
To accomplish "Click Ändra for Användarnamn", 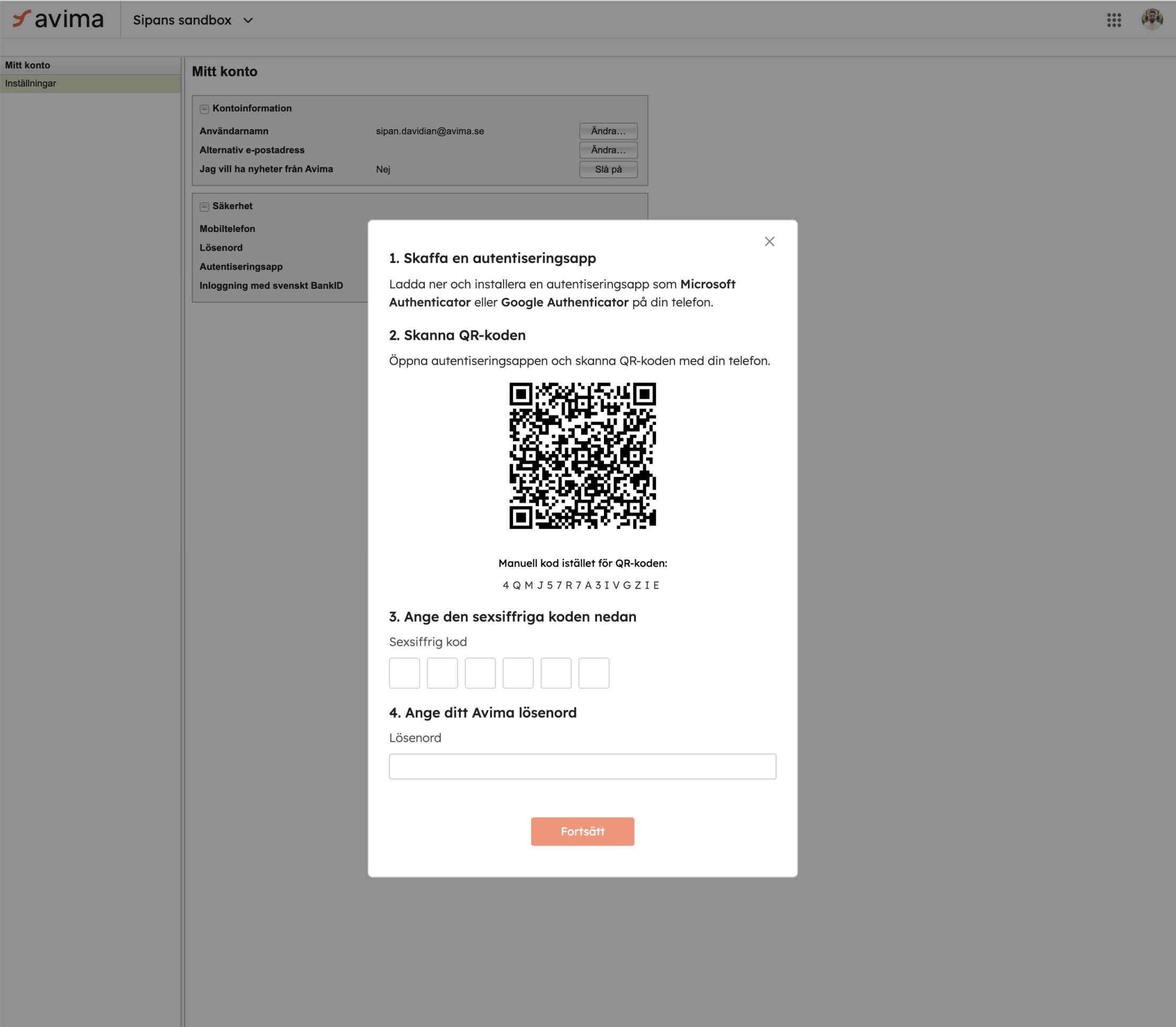I will click(x=608, y=131).
